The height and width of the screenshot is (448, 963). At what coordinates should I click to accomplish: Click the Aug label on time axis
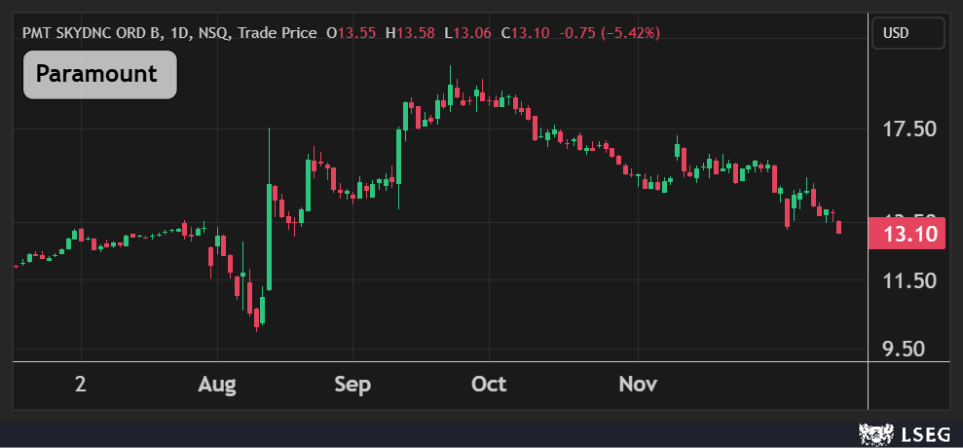(217, 385)
